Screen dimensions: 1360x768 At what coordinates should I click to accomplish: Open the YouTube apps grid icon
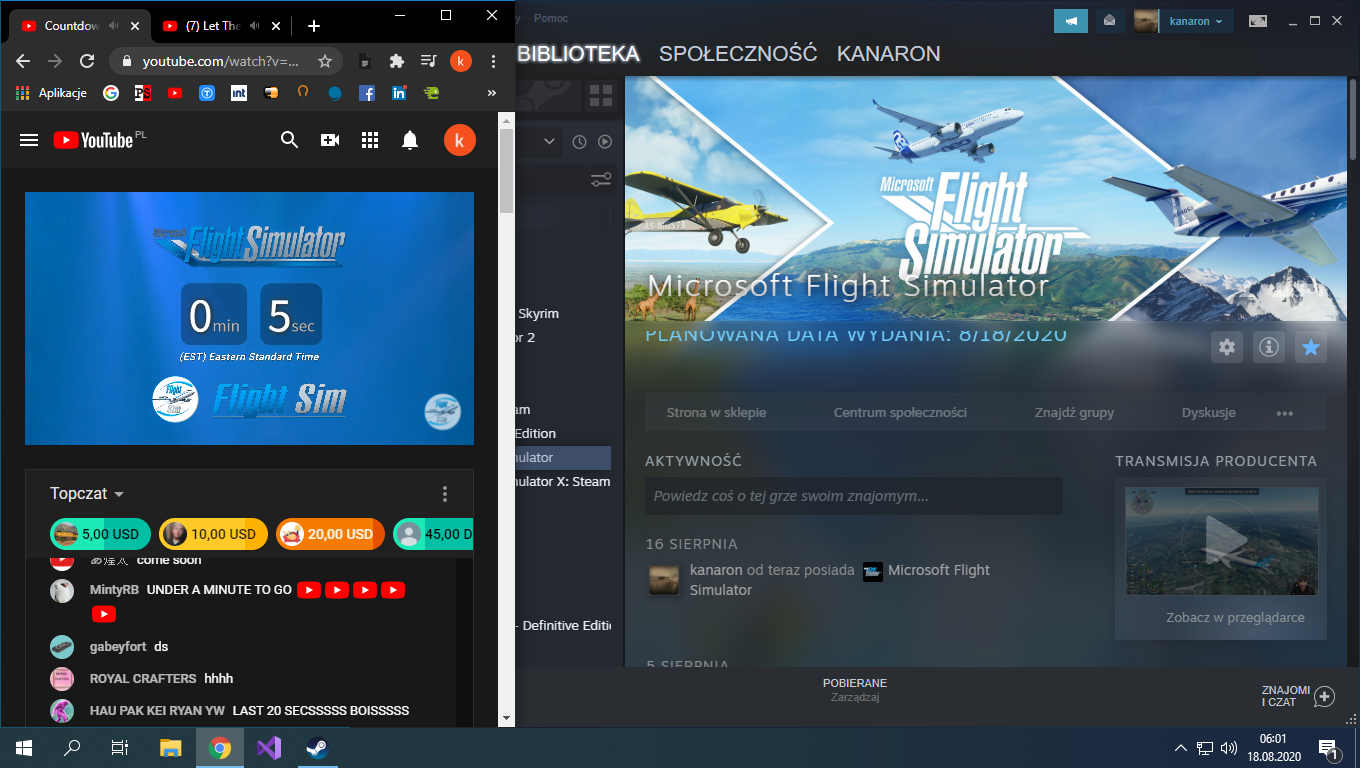[x=370, y=140]
